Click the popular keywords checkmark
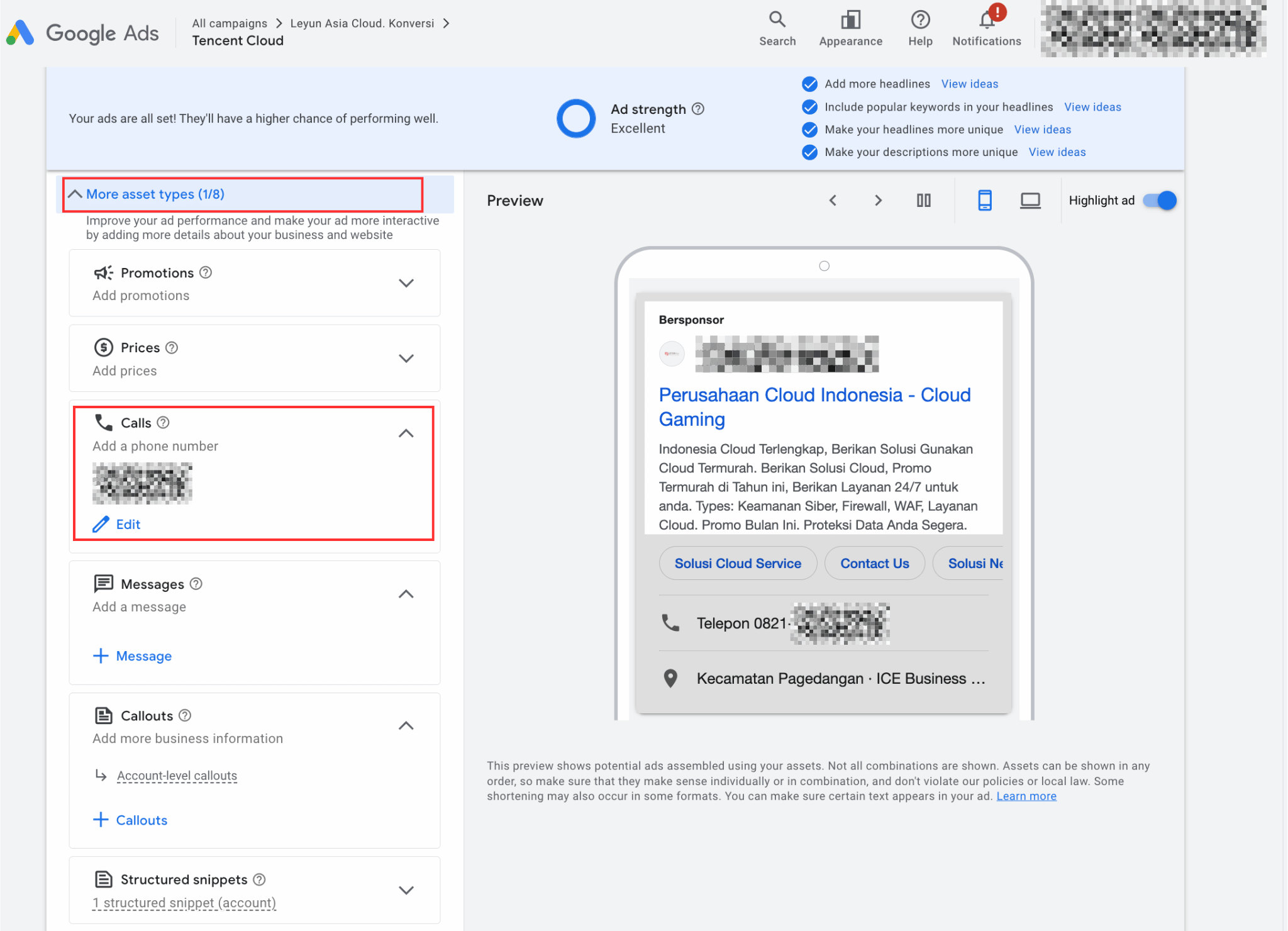Viewport: 1288px width, 931px height. pos(810,107)
